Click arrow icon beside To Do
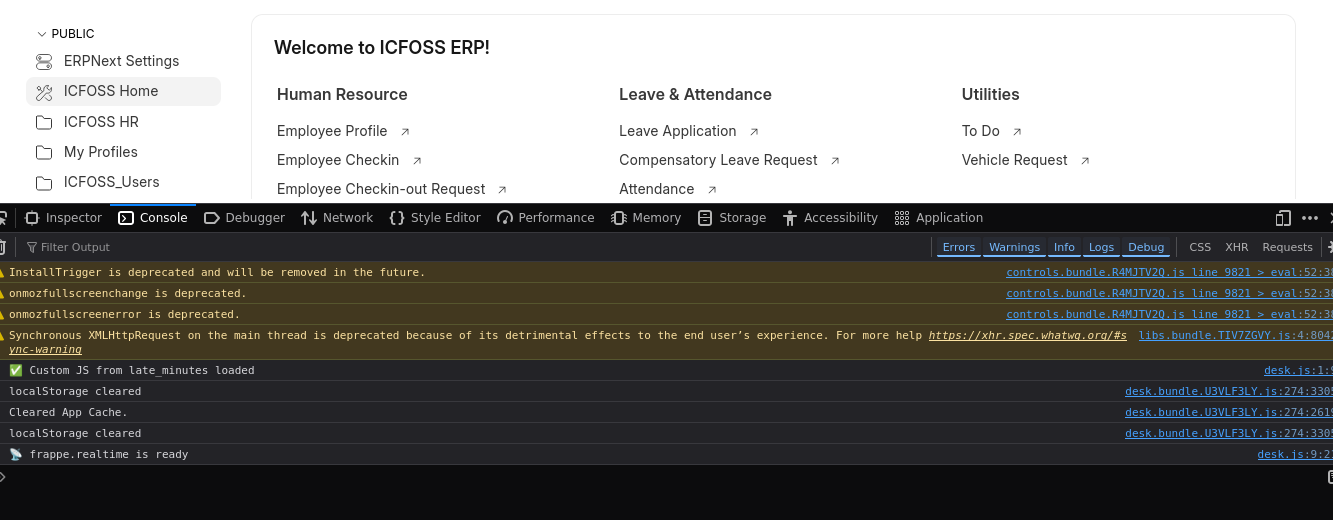The height and width of the screenshot is (520, 1333). [1017, 132]
